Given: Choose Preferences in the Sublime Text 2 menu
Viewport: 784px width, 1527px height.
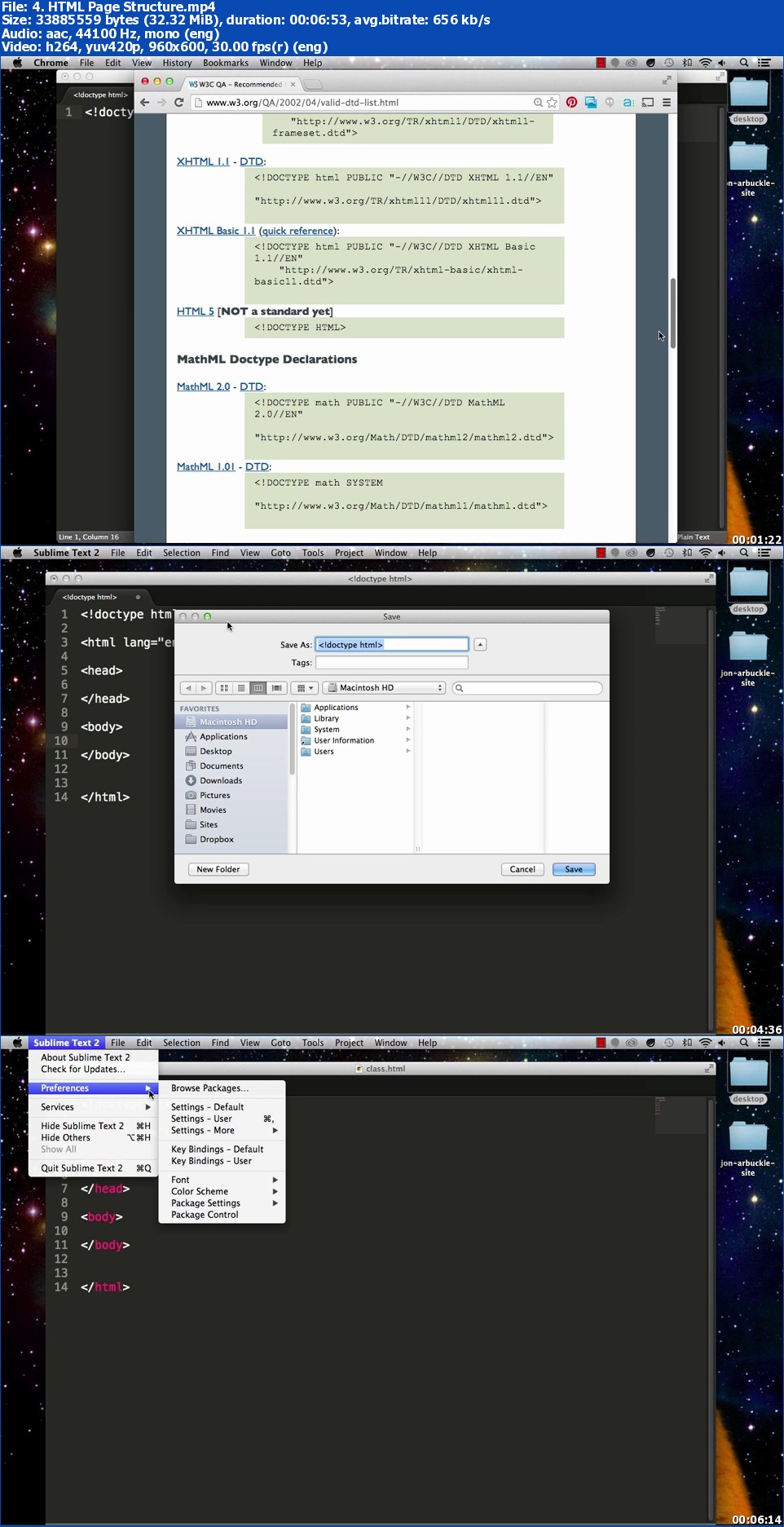Looking at the screenshot, I should click(94, 1088).
